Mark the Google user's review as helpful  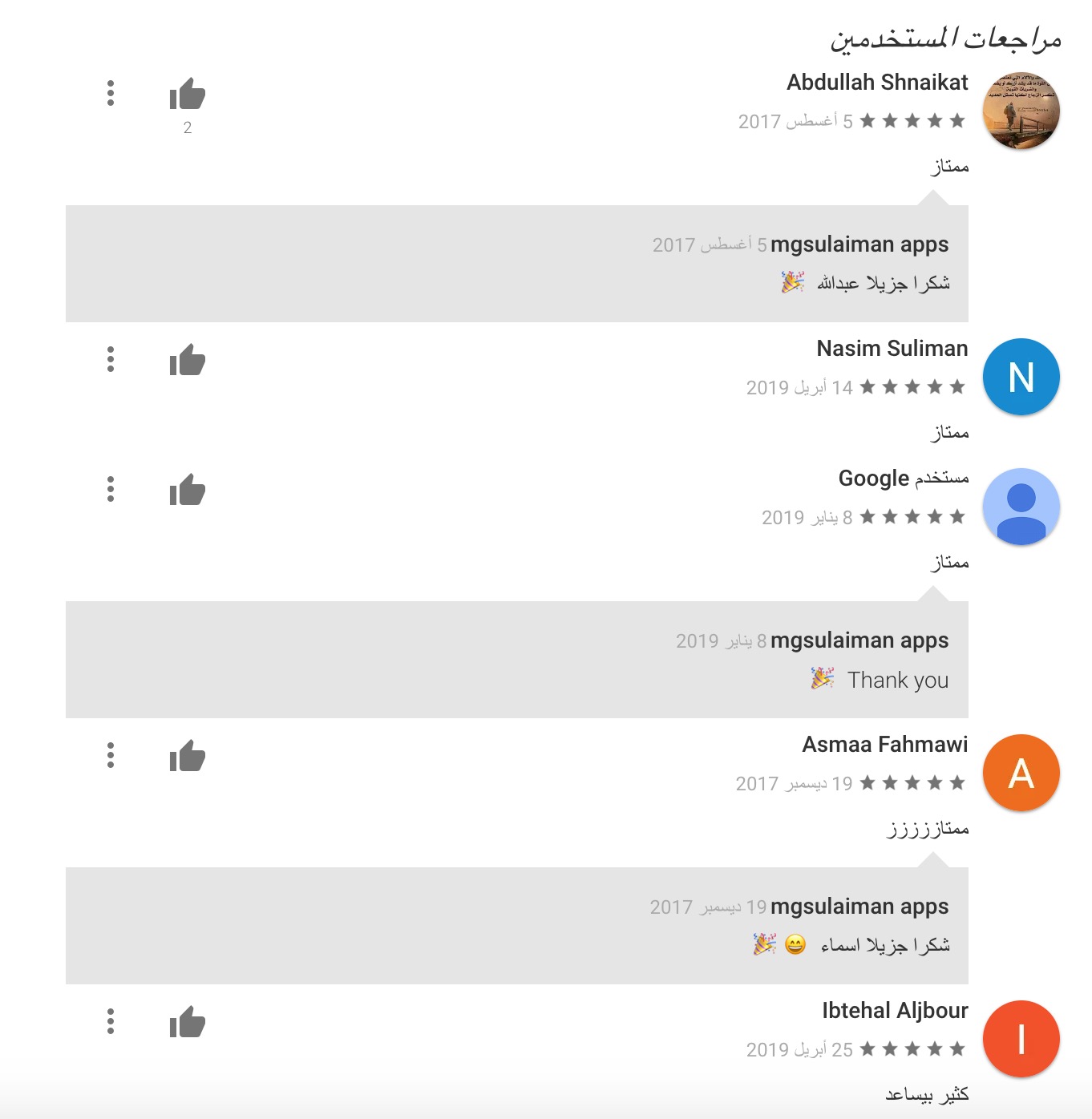[x=188, y=491]
